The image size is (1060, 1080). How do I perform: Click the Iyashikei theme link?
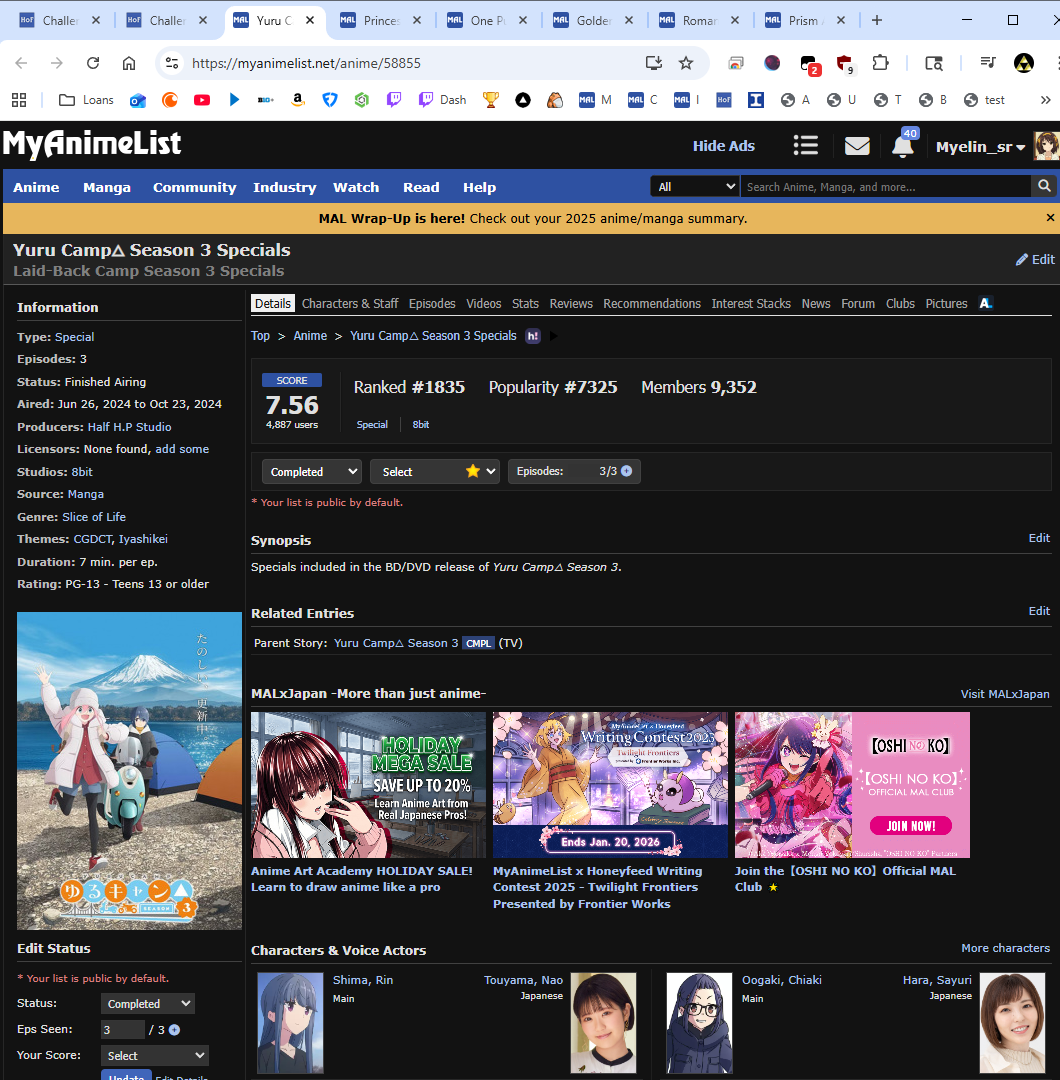point(143,539)
